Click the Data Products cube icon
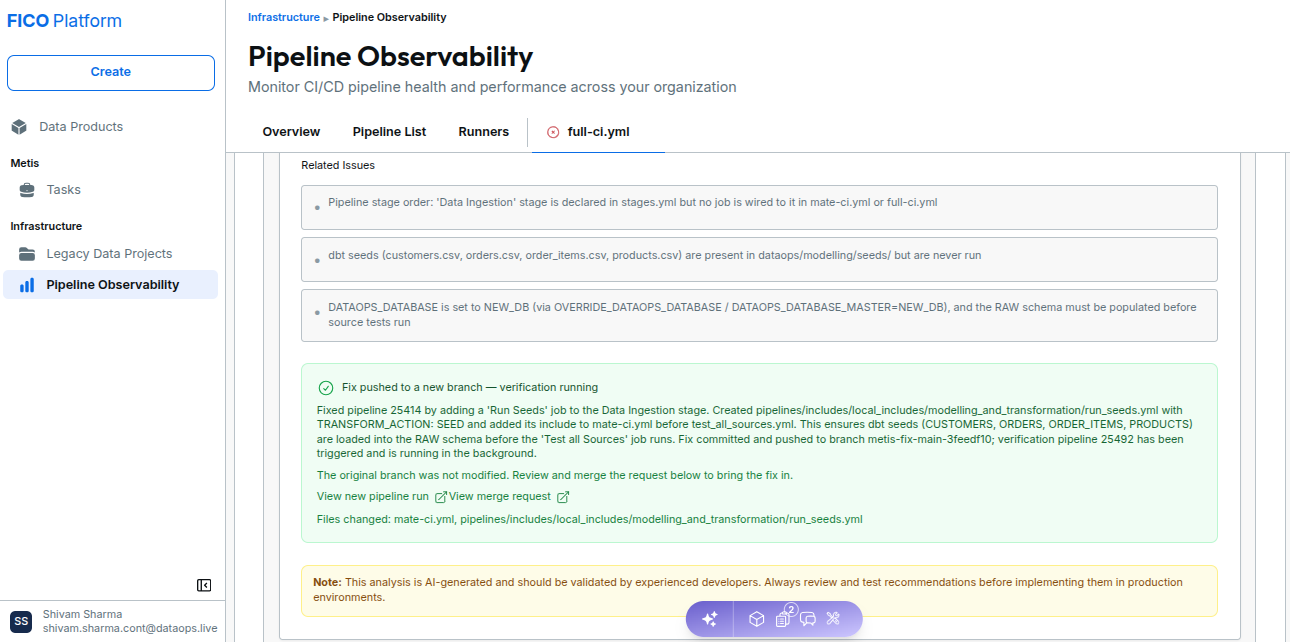Screen dimensions: 1290x642 pos(19,127)
